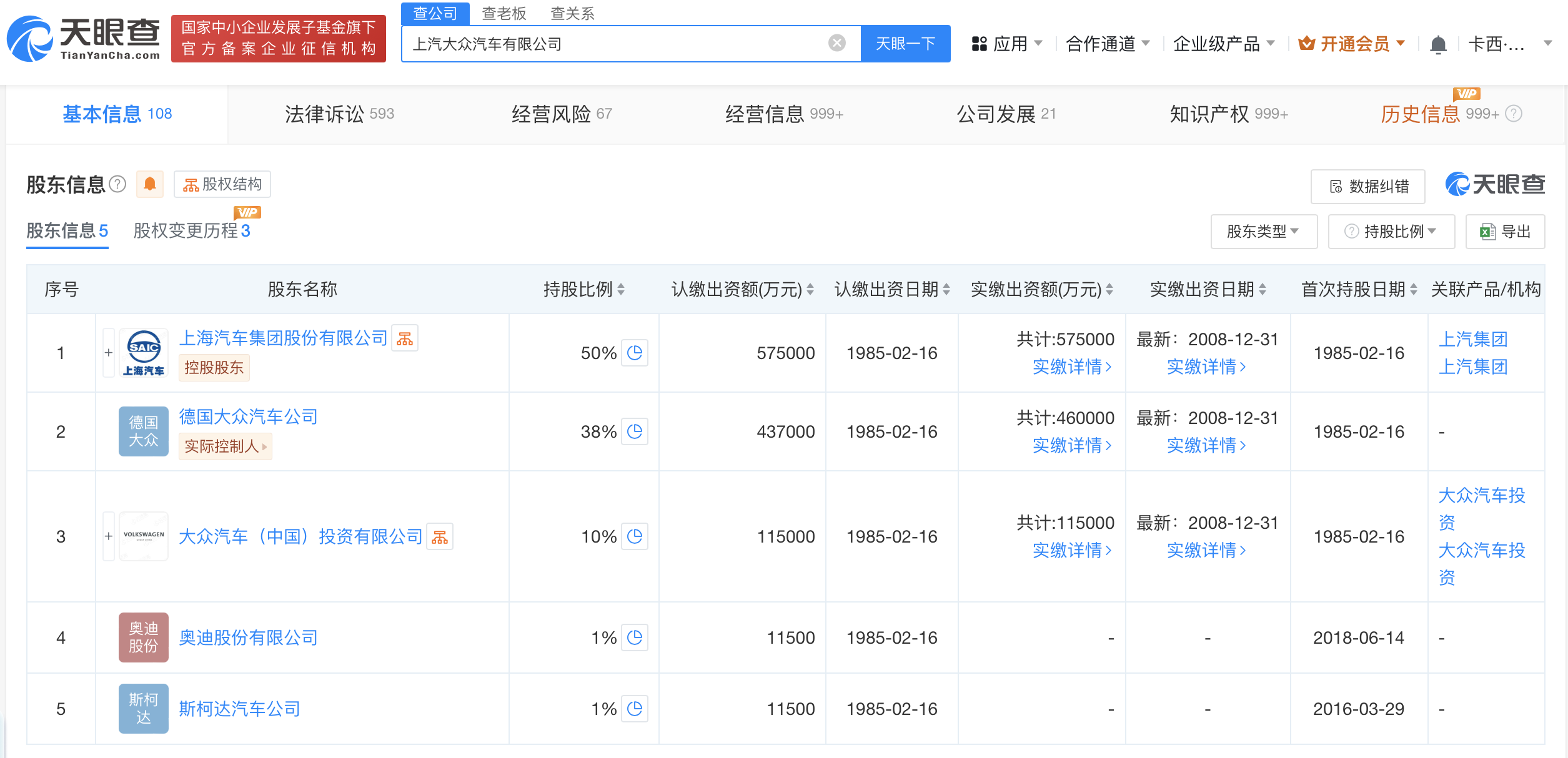Expand row 1 with the plus toggle
This screenshot has width=1568, height=758.
tap(109, 353)
